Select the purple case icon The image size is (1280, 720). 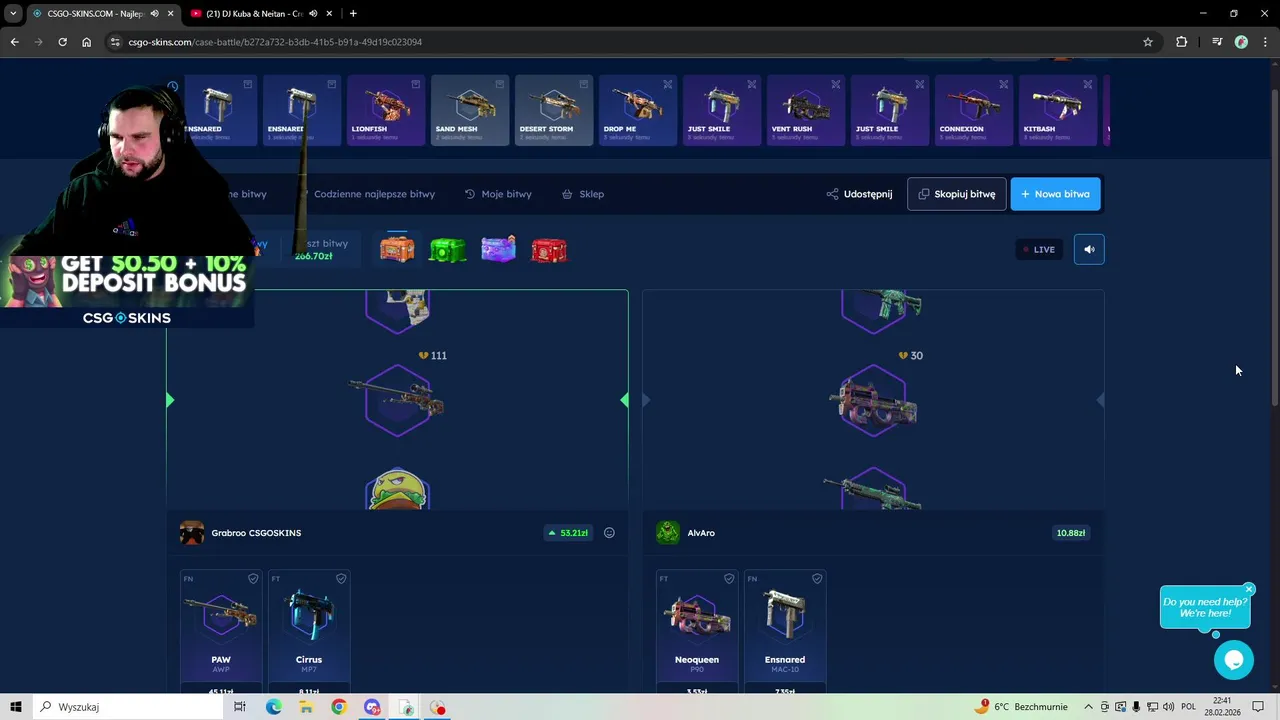(x=498, y=249)
